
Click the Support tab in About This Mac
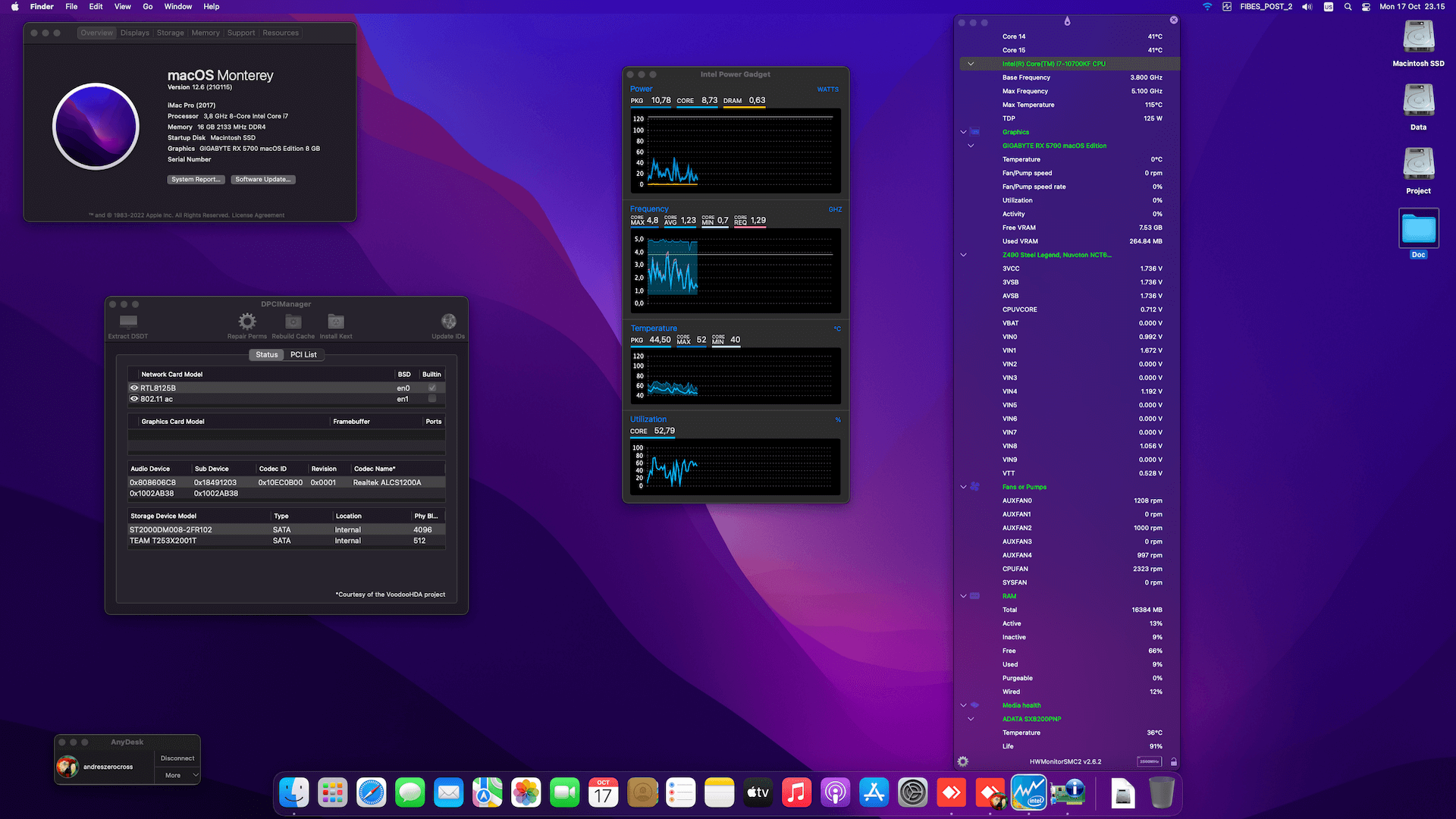coord(241,33)
